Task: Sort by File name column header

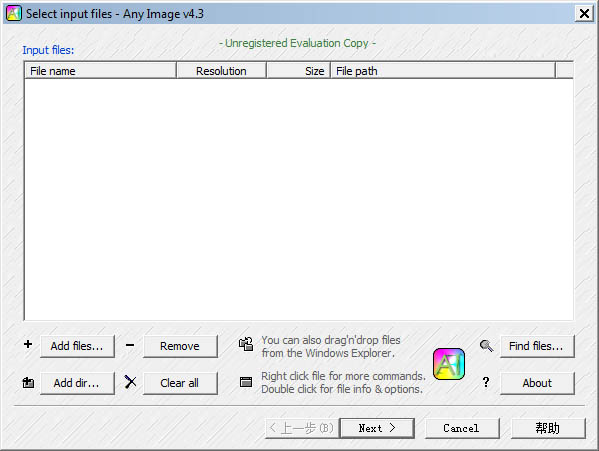Action: click(100, 71)
